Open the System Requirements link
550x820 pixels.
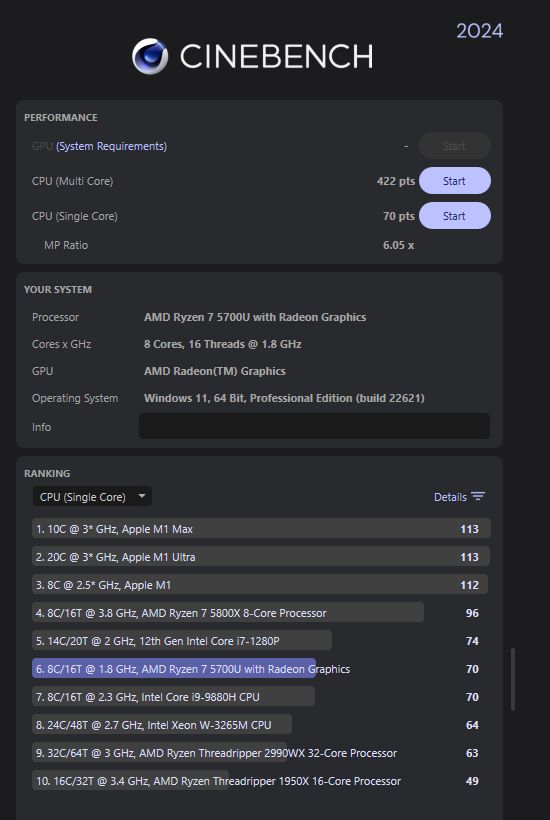[x=111, y=146]
